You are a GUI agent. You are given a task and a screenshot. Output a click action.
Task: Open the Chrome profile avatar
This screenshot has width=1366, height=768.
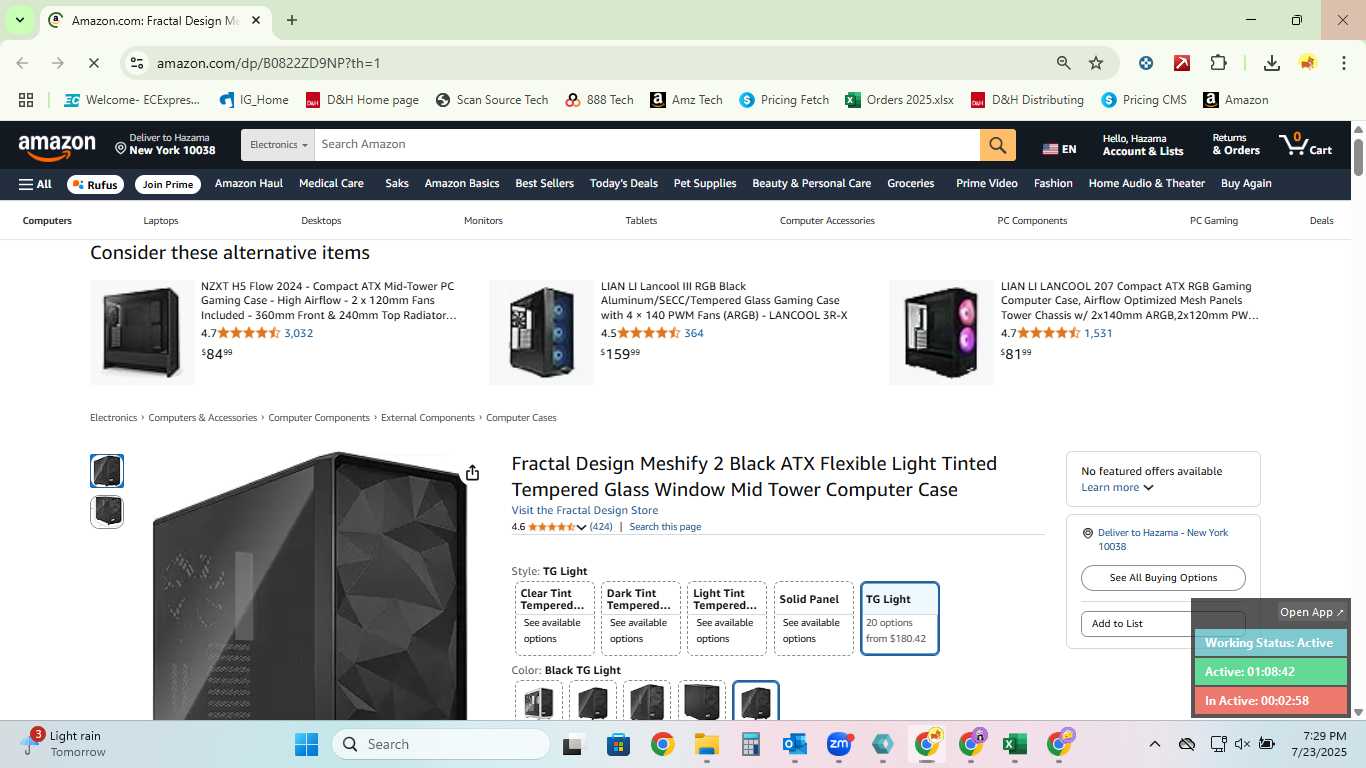[x=1308, y=63]
